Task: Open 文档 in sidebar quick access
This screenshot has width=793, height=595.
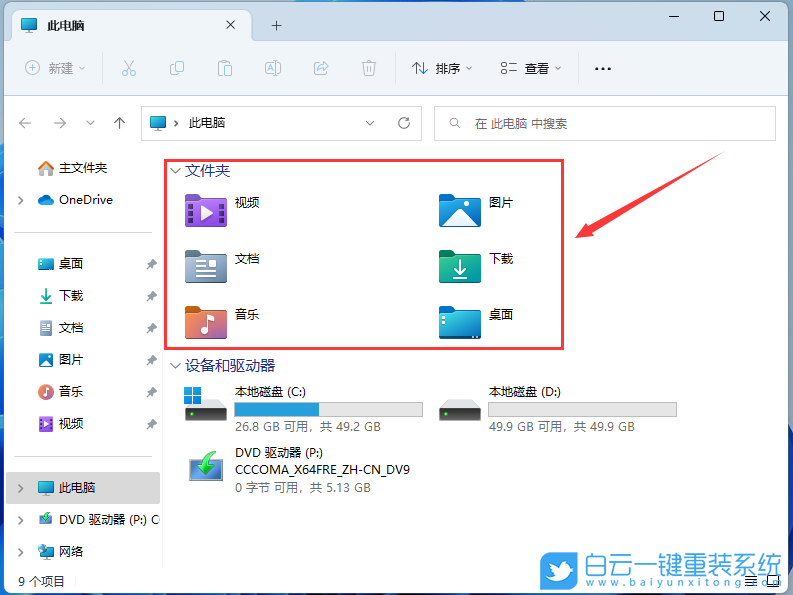Action: (x=60, y=328)
